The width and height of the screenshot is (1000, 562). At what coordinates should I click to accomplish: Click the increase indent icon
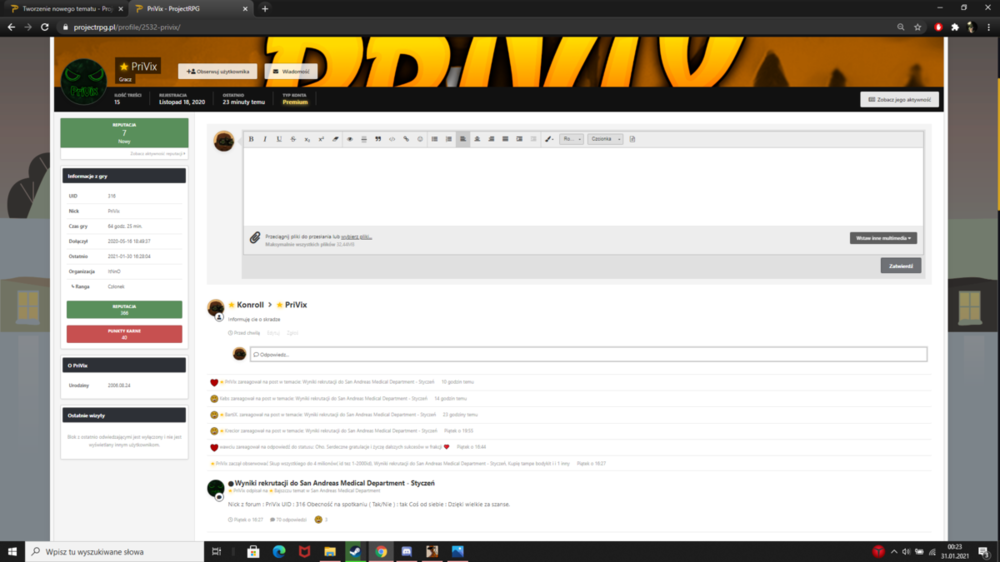[520, 139]
